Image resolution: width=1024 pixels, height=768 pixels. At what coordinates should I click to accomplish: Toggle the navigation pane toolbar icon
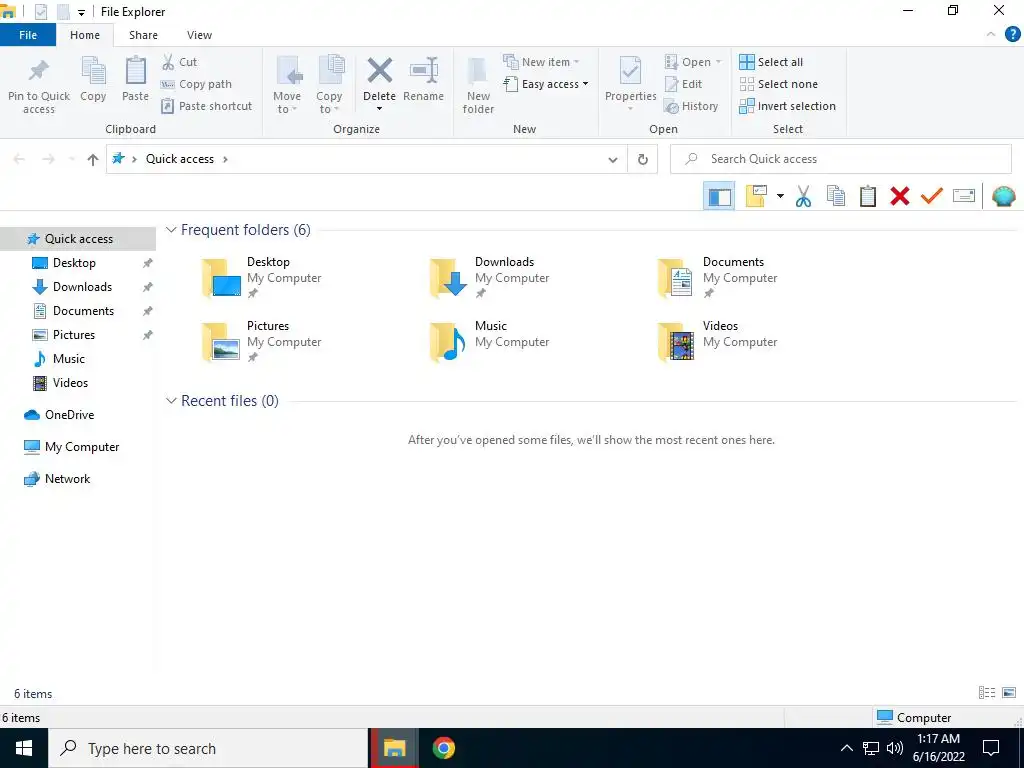point(719,196)
